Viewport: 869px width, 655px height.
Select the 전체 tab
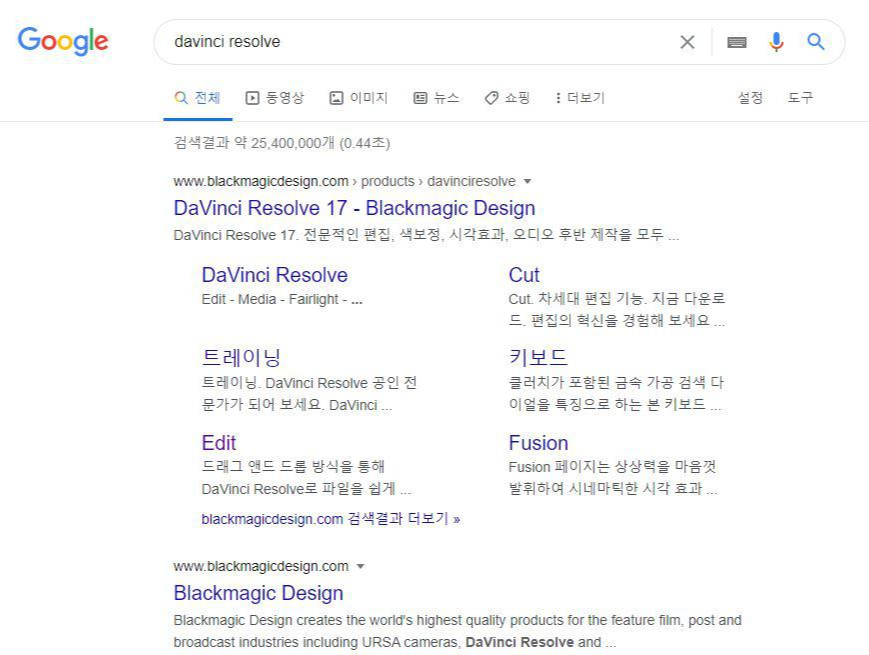pyautogui.click(x=198, y=98)
